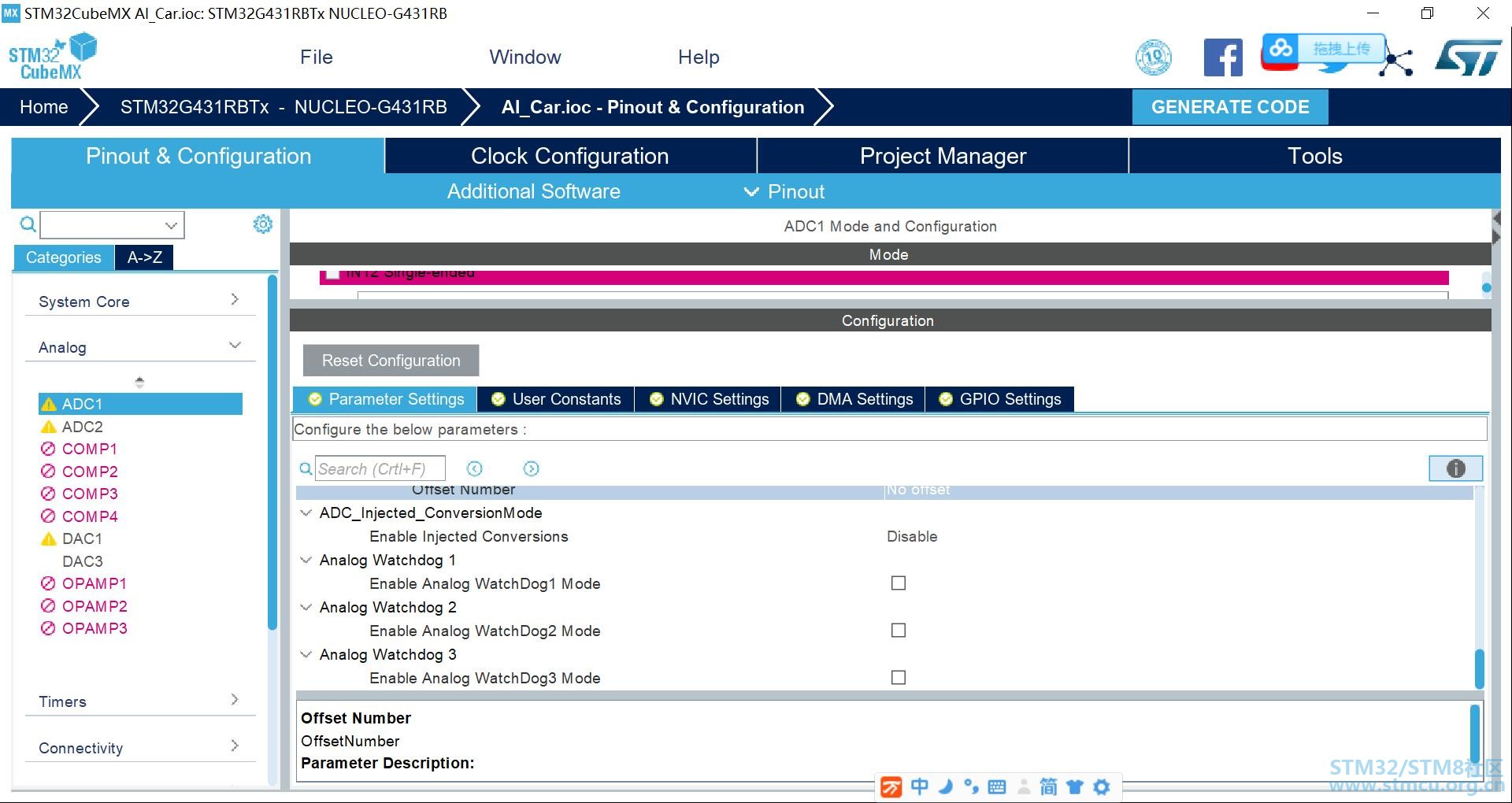Go to previous search result arrow
This screenshot has height=803, width=1512.
tap(474, 469)
